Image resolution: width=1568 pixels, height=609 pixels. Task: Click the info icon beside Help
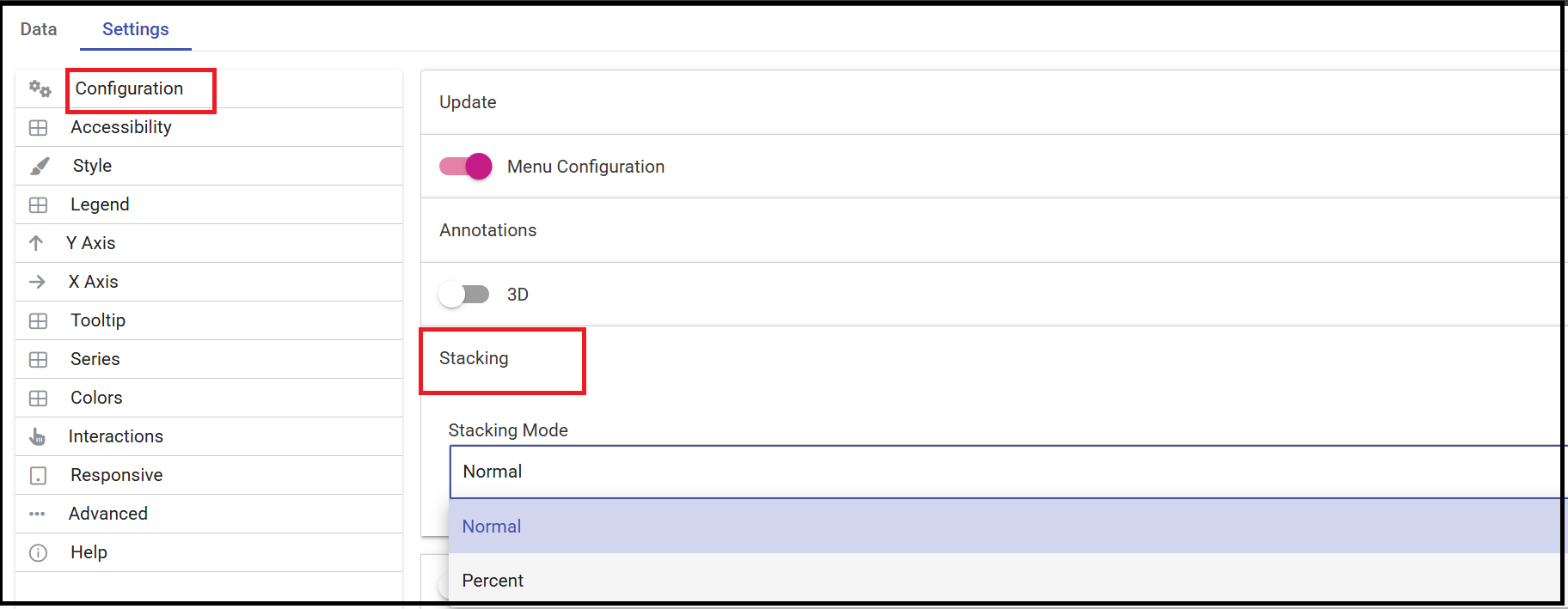tap(38, 552)
